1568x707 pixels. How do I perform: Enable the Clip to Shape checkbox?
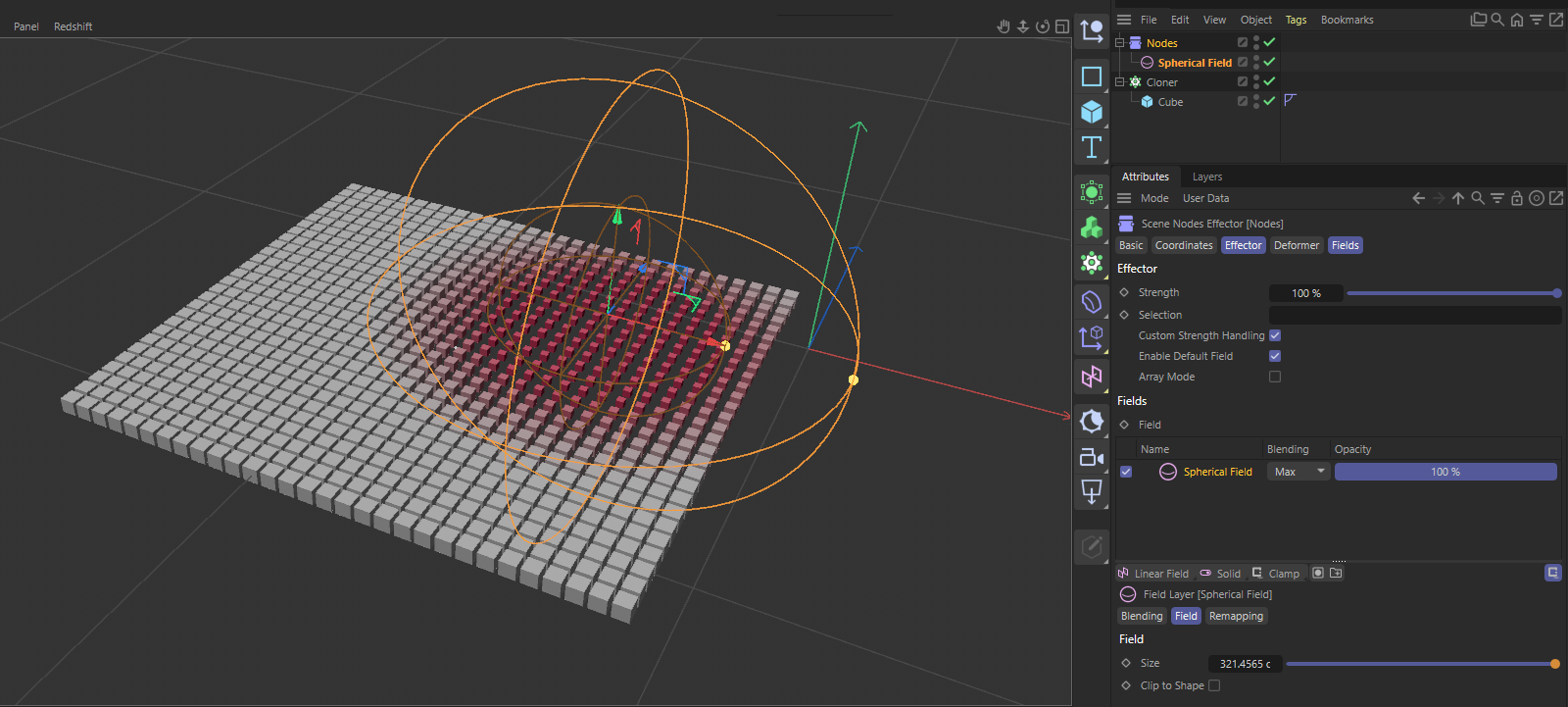tap(1214, 685)
